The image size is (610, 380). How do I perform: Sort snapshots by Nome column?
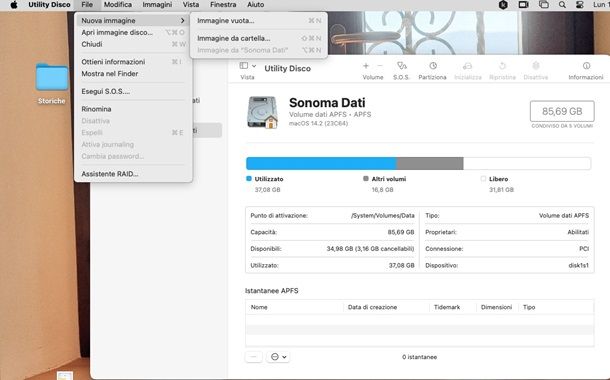tap(259, 307)
